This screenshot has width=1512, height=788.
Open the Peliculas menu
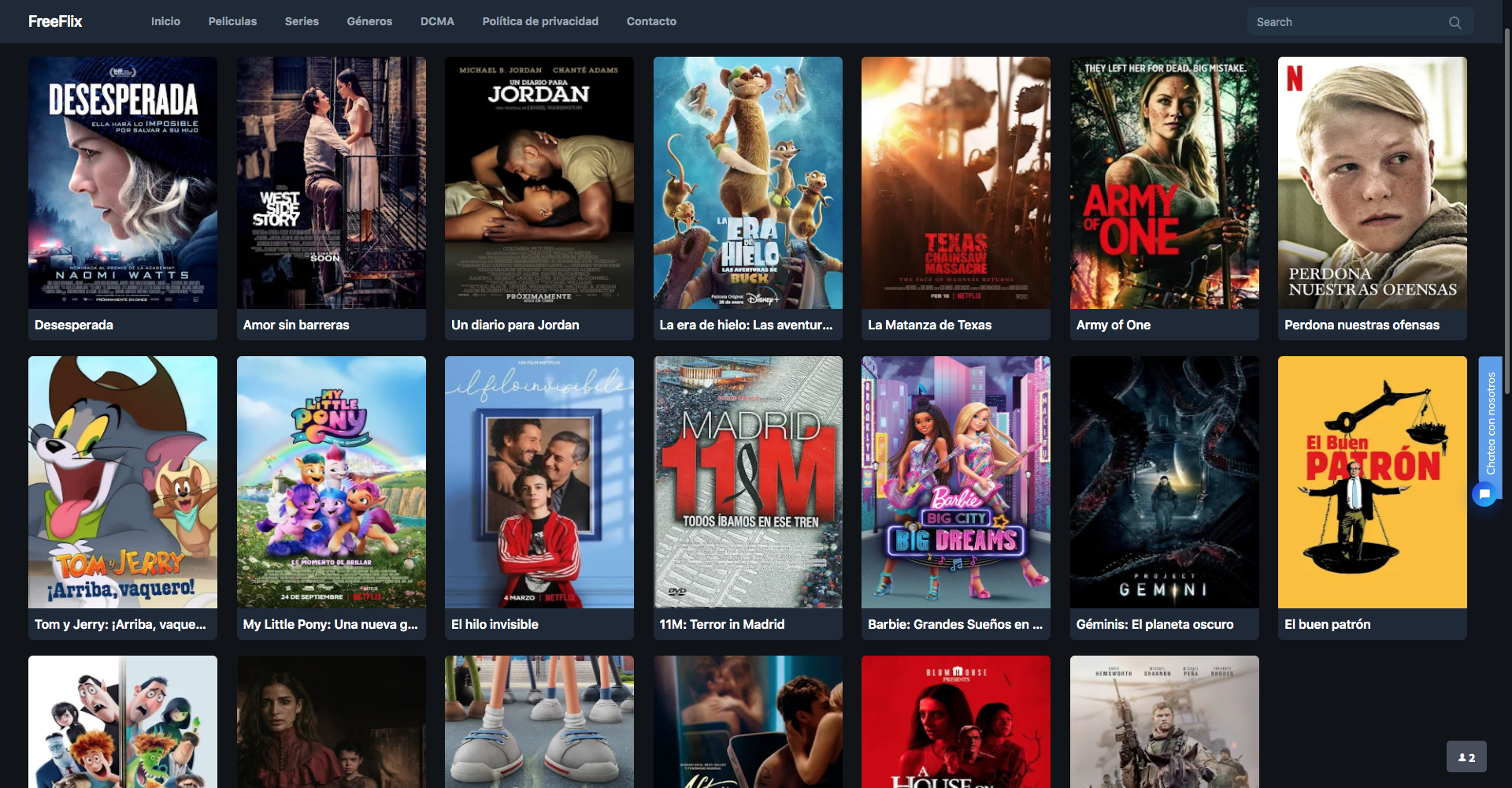click(x=232, y=21)
